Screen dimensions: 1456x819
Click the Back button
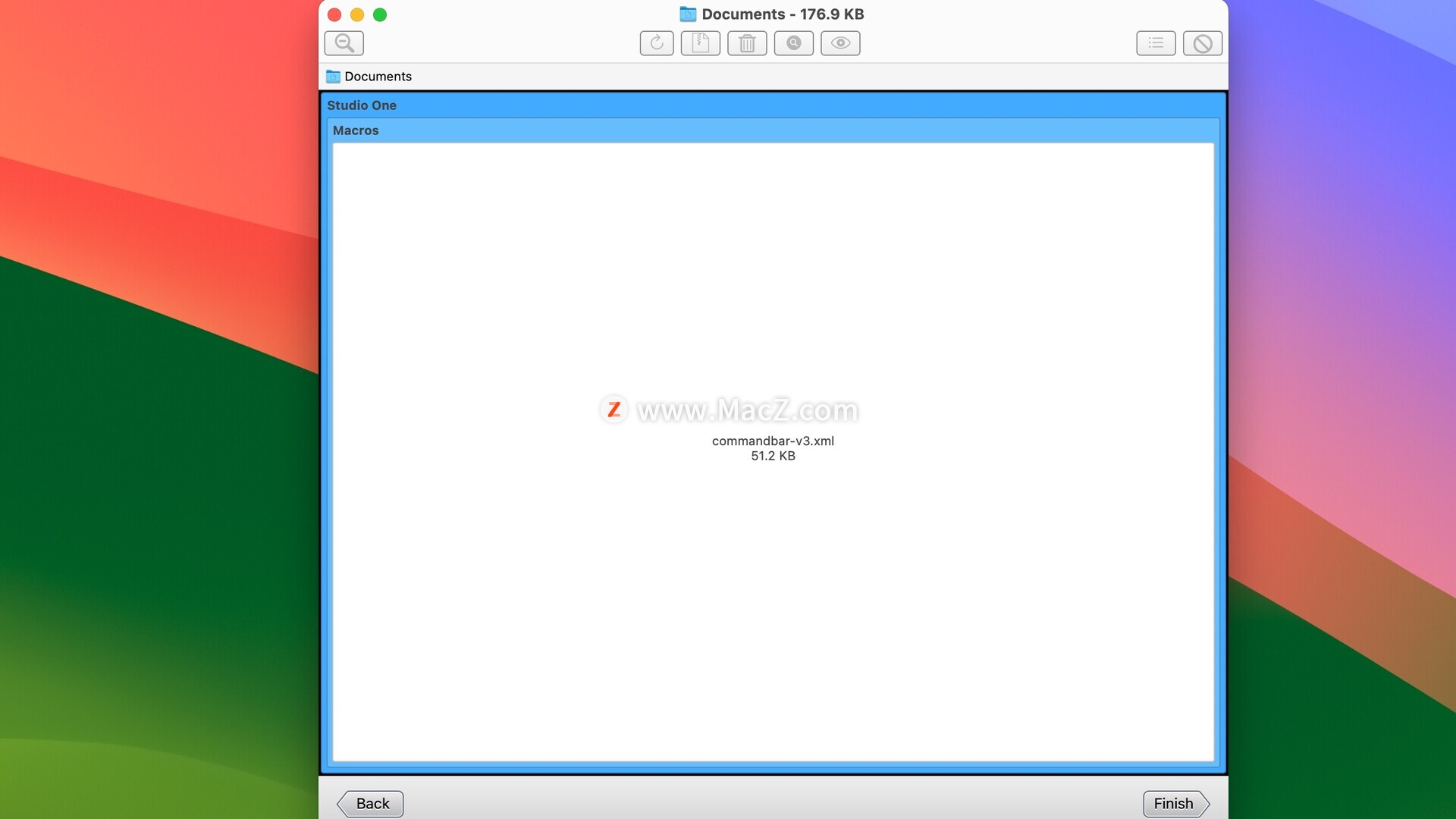click(x=370, y=804)
